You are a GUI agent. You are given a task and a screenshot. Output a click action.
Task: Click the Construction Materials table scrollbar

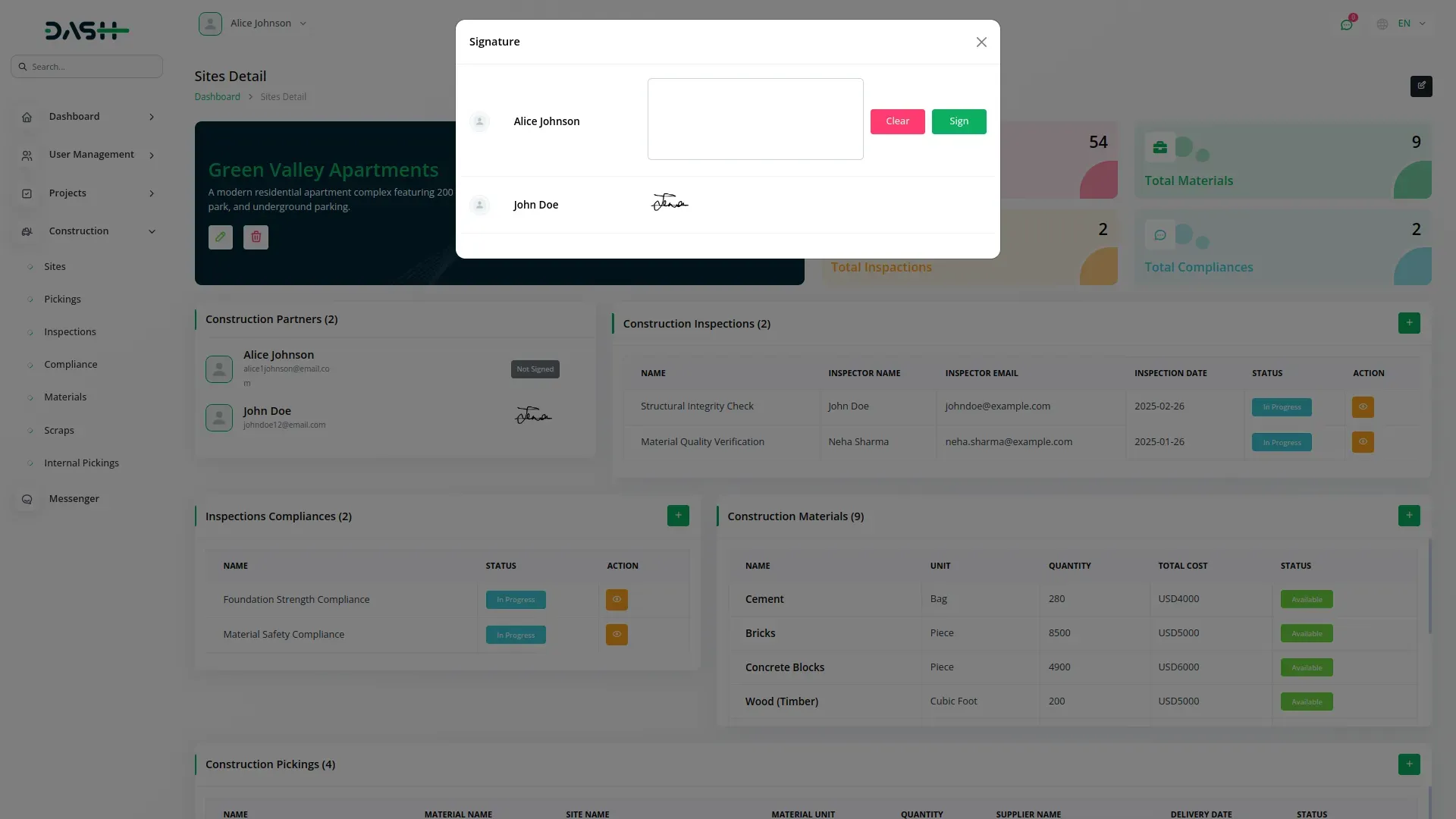[x=1429, y=585]
